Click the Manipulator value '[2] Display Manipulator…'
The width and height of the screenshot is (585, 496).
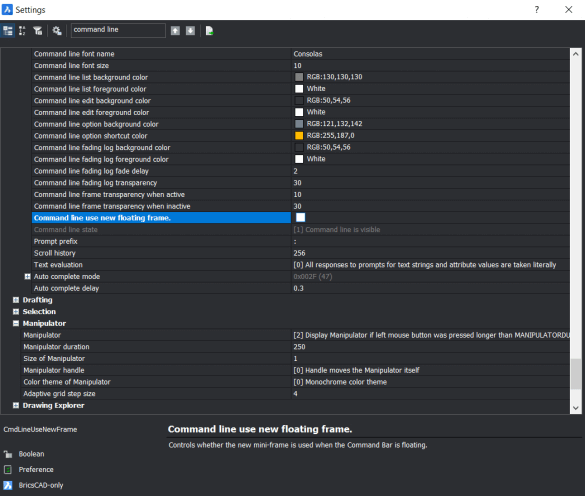tap(431, 335)
